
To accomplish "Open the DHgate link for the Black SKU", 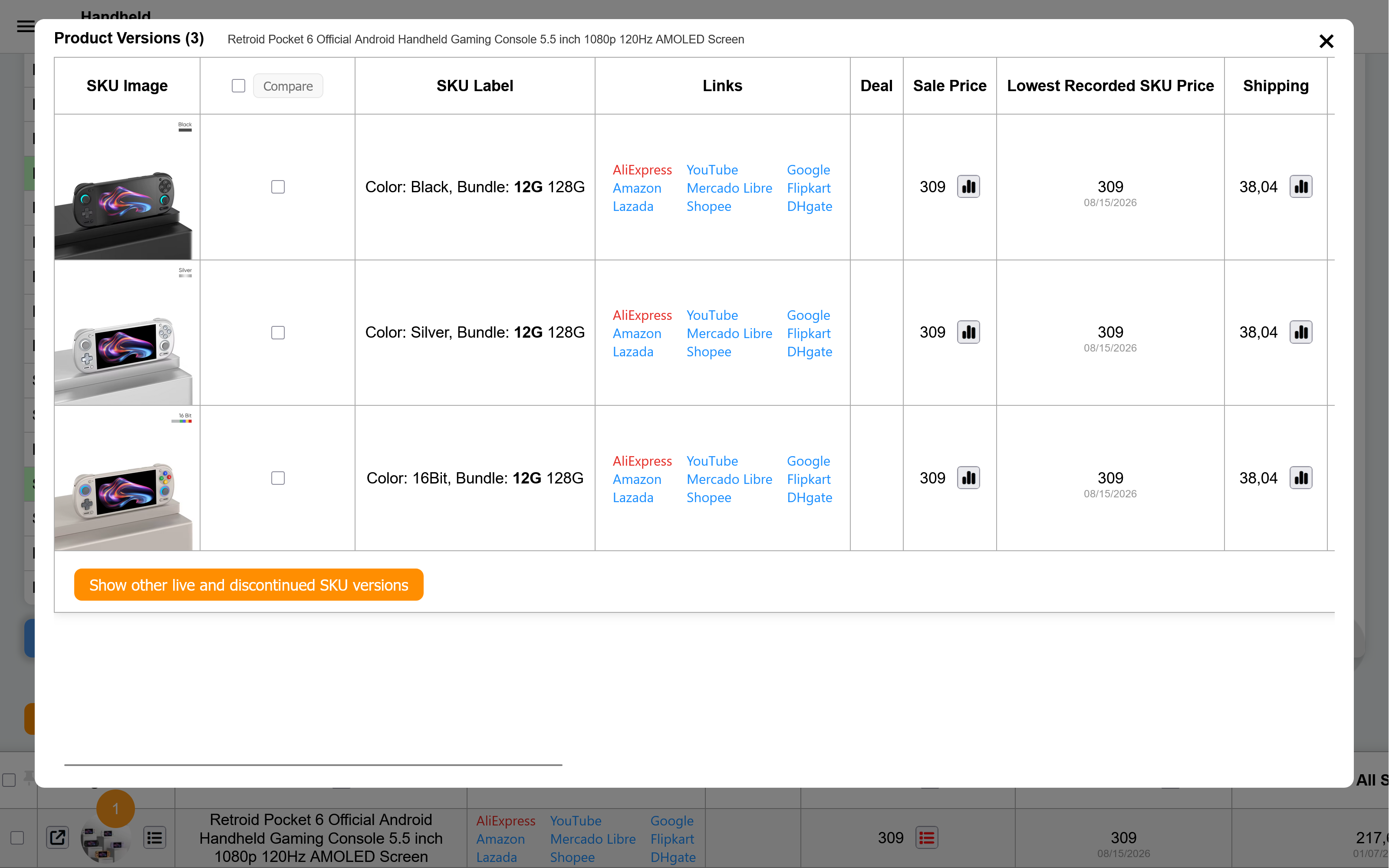I will (x=809, y=207).
